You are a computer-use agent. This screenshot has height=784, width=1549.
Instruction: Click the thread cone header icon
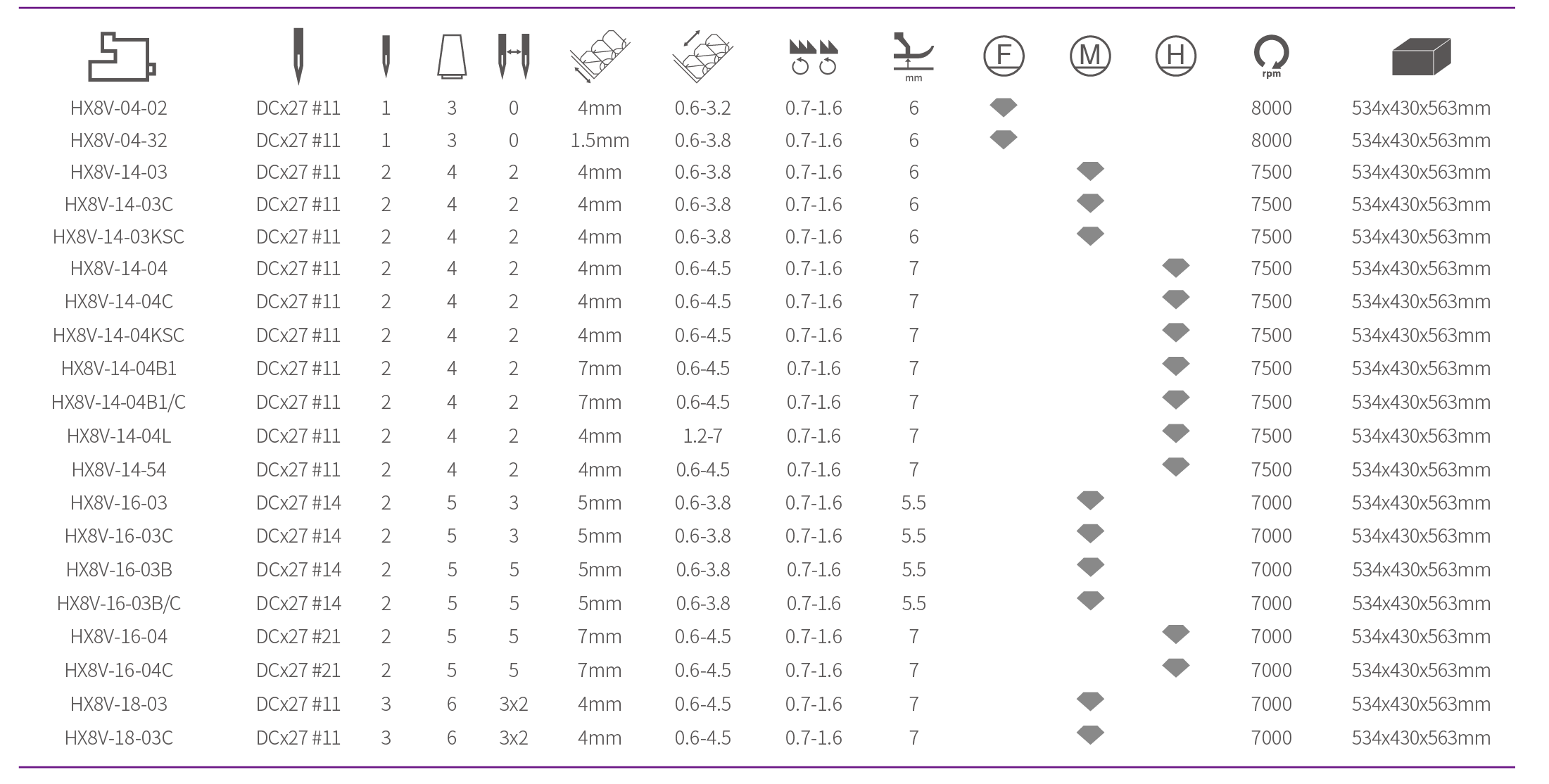[x=451, y=56]
